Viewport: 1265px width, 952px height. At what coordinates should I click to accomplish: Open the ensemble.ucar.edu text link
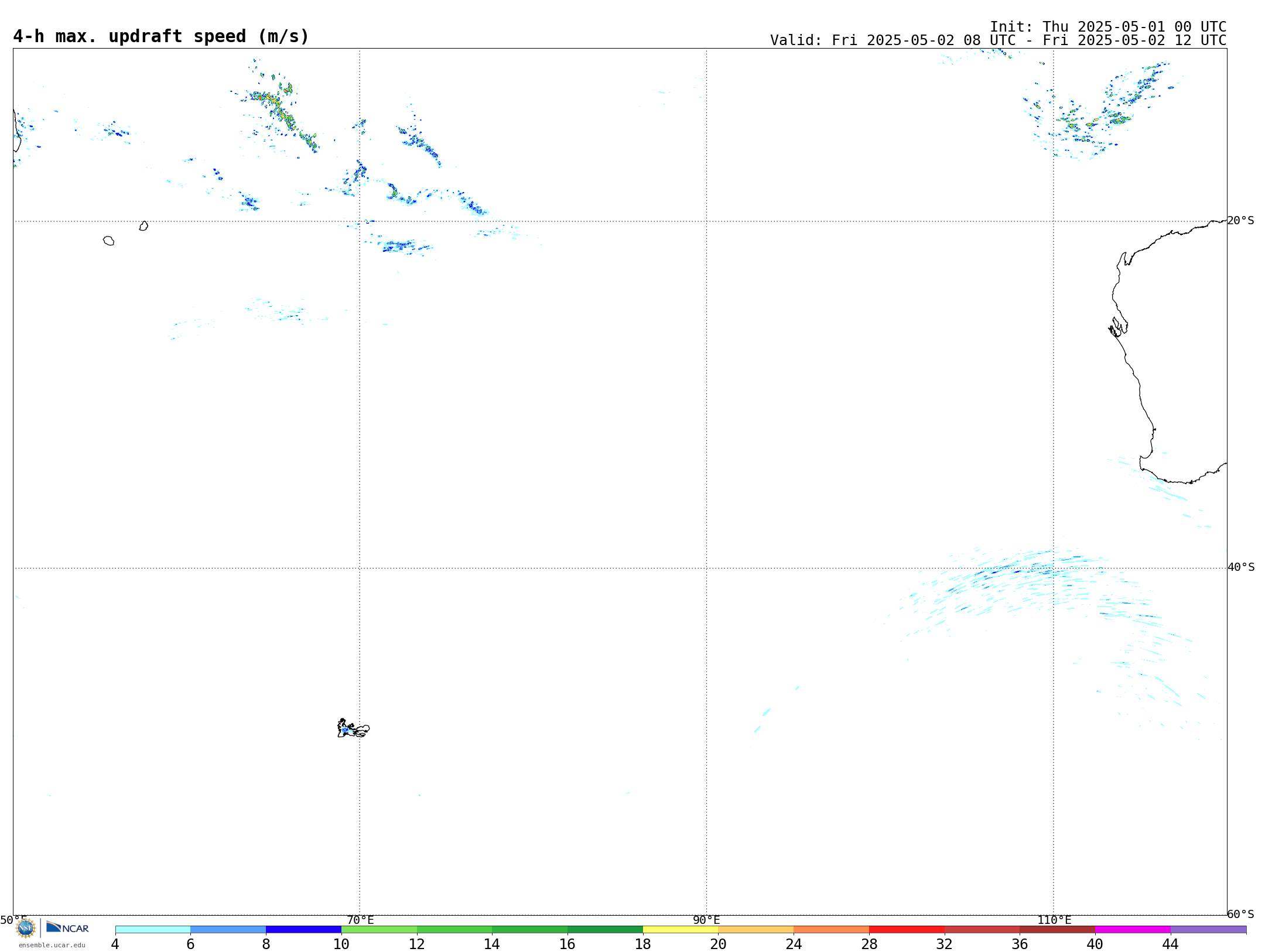pyautogui.click(x=52, y=945)
